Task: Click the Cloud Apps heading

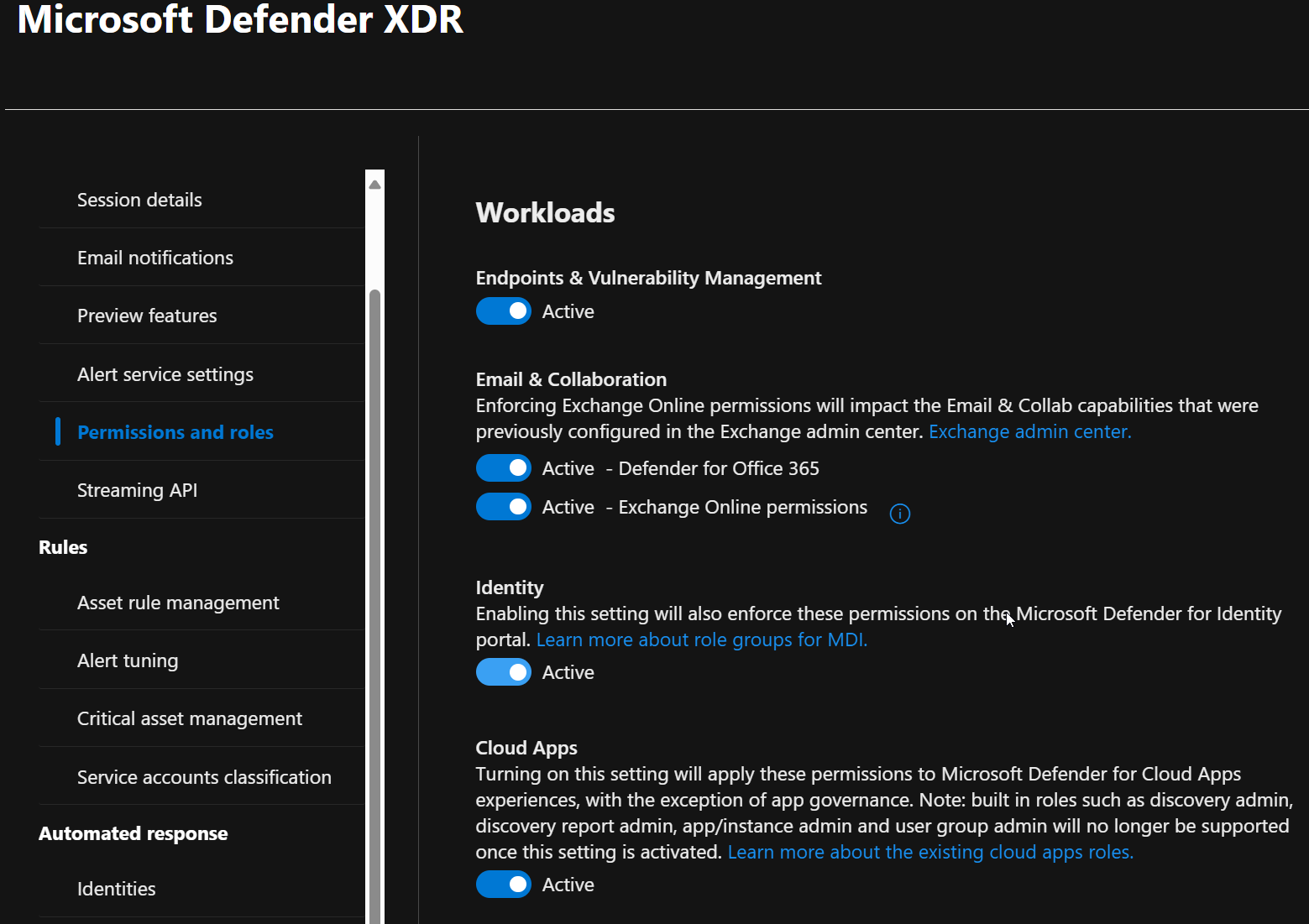Action: click(x=526, y=748)
